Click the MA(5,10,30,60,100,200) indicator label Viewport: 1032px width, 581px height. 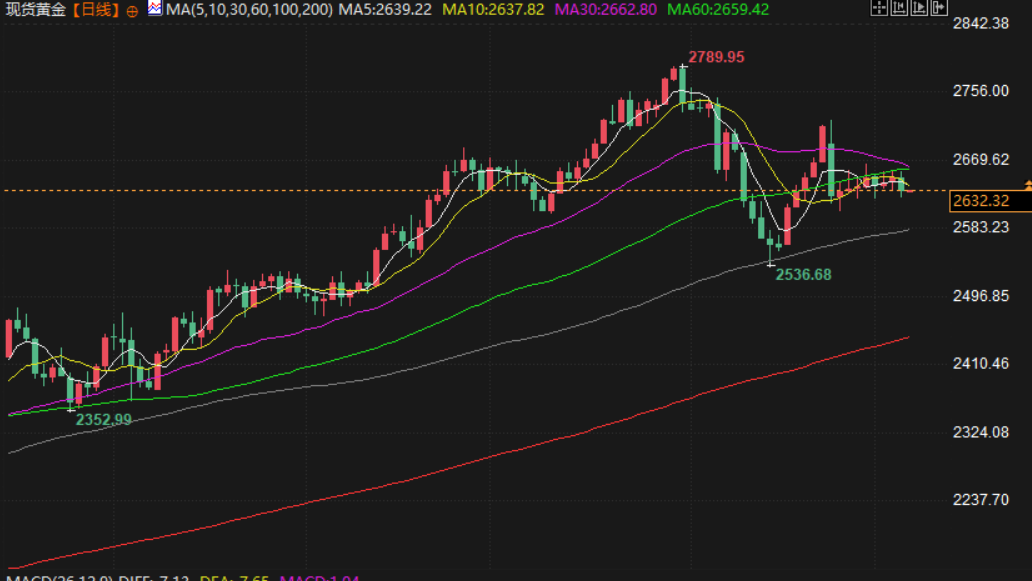(249, 10)
